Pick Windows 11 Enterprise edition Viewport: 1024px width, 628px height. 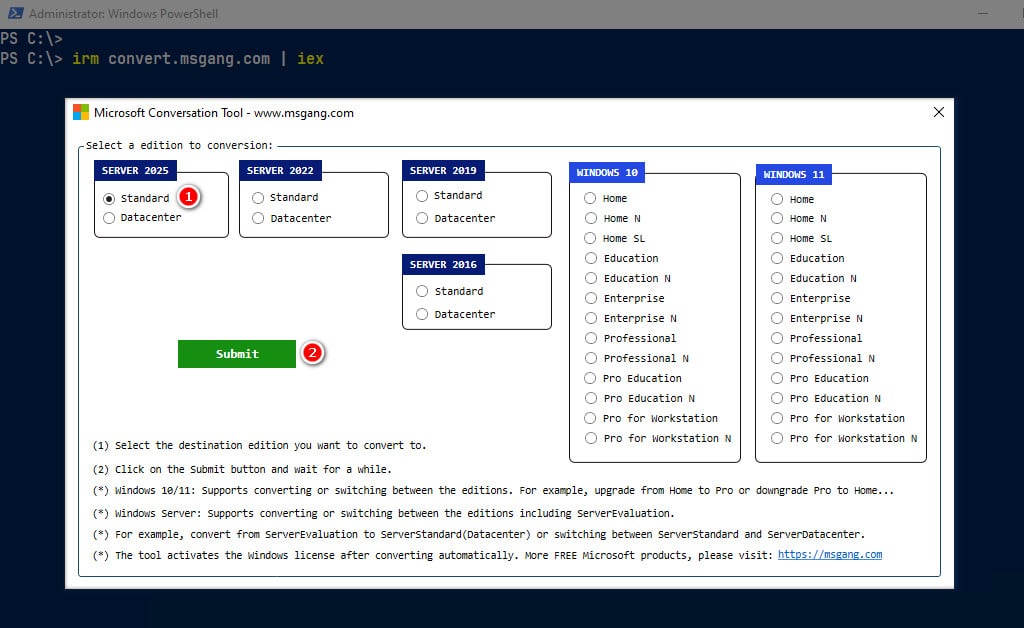[x=776, y=298]
